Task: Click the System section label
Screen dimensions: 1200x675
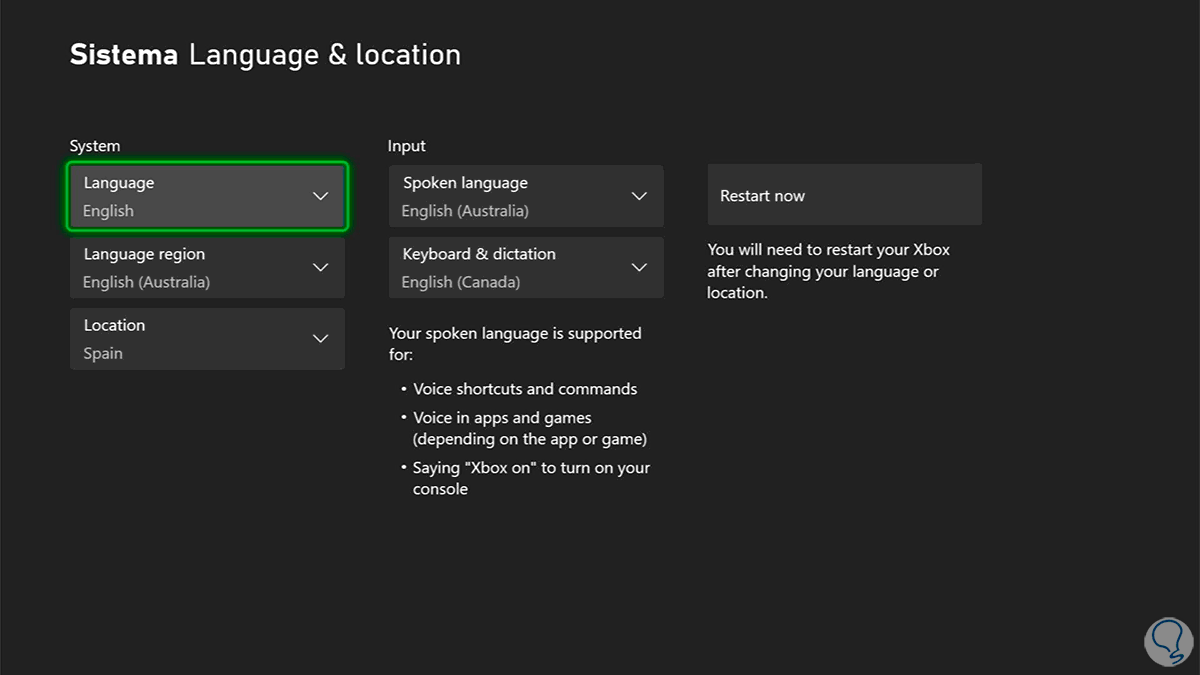Action: [94, 146]
